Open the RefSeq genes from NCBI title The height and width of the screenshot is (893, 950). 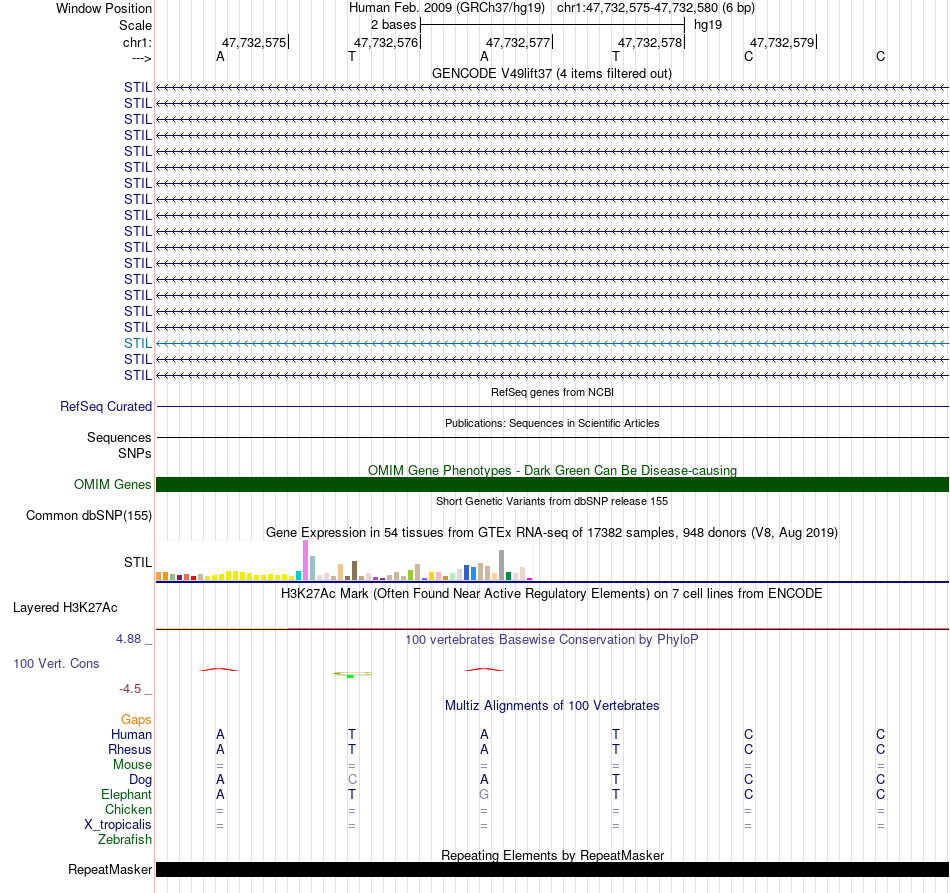552,392
